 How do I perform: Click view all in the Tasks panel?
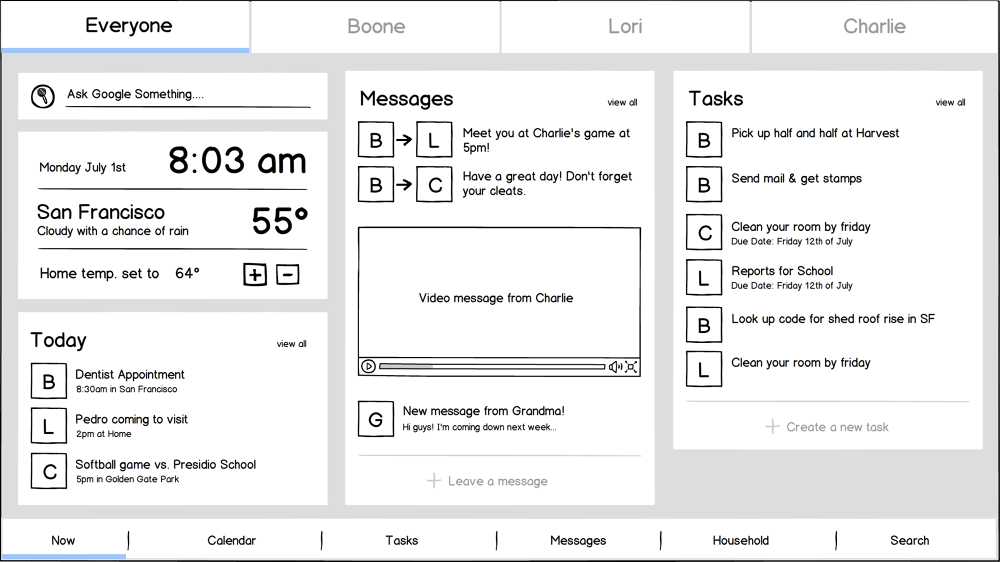950,102
